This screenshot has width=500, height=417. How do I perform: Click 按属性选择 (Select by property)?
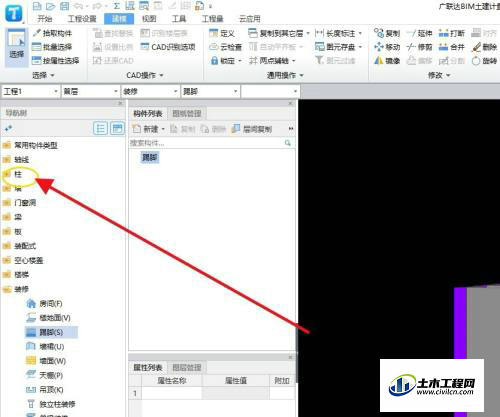56,60
